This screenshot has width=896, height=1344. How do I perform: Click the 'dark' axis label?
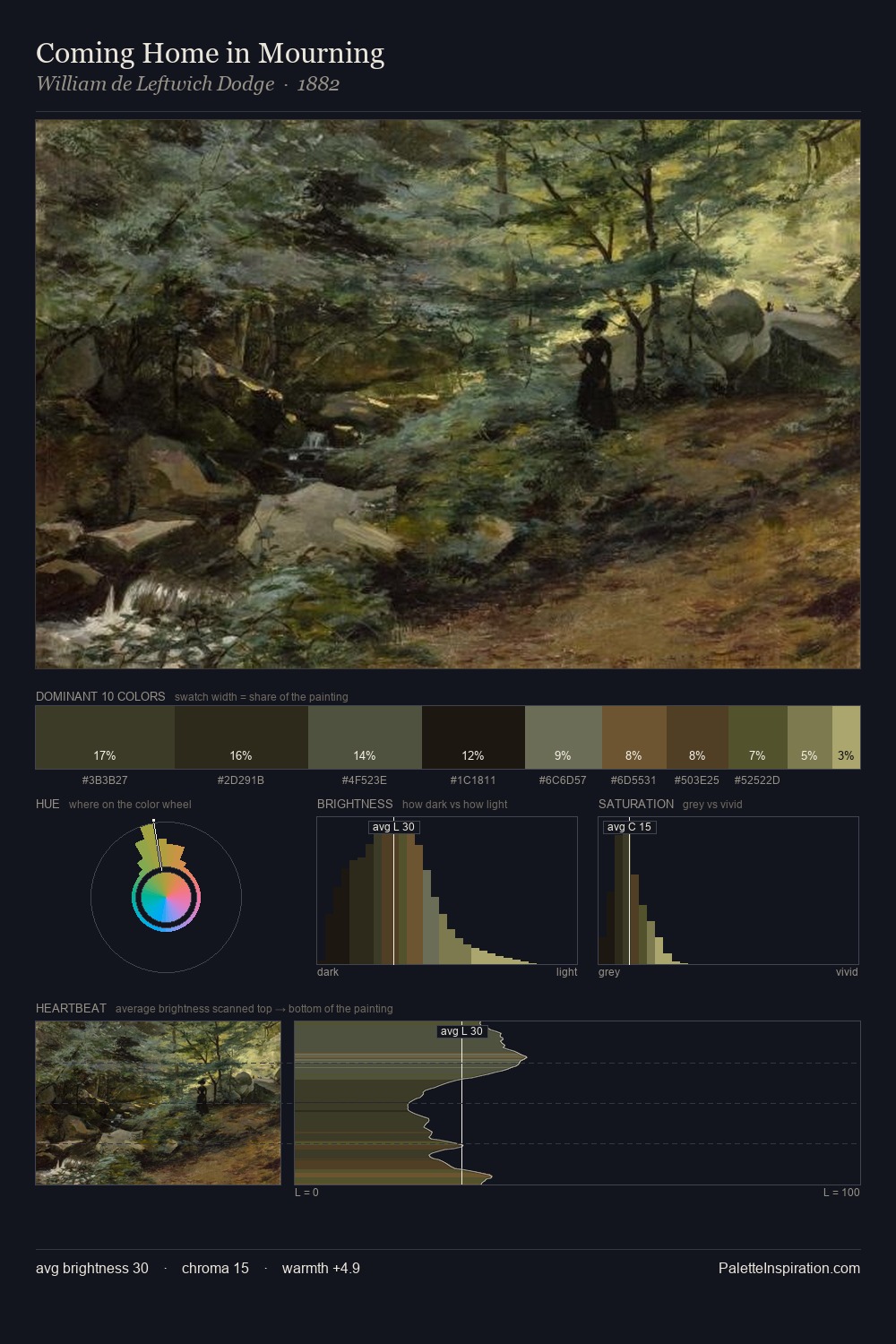(x=328, y=972)
